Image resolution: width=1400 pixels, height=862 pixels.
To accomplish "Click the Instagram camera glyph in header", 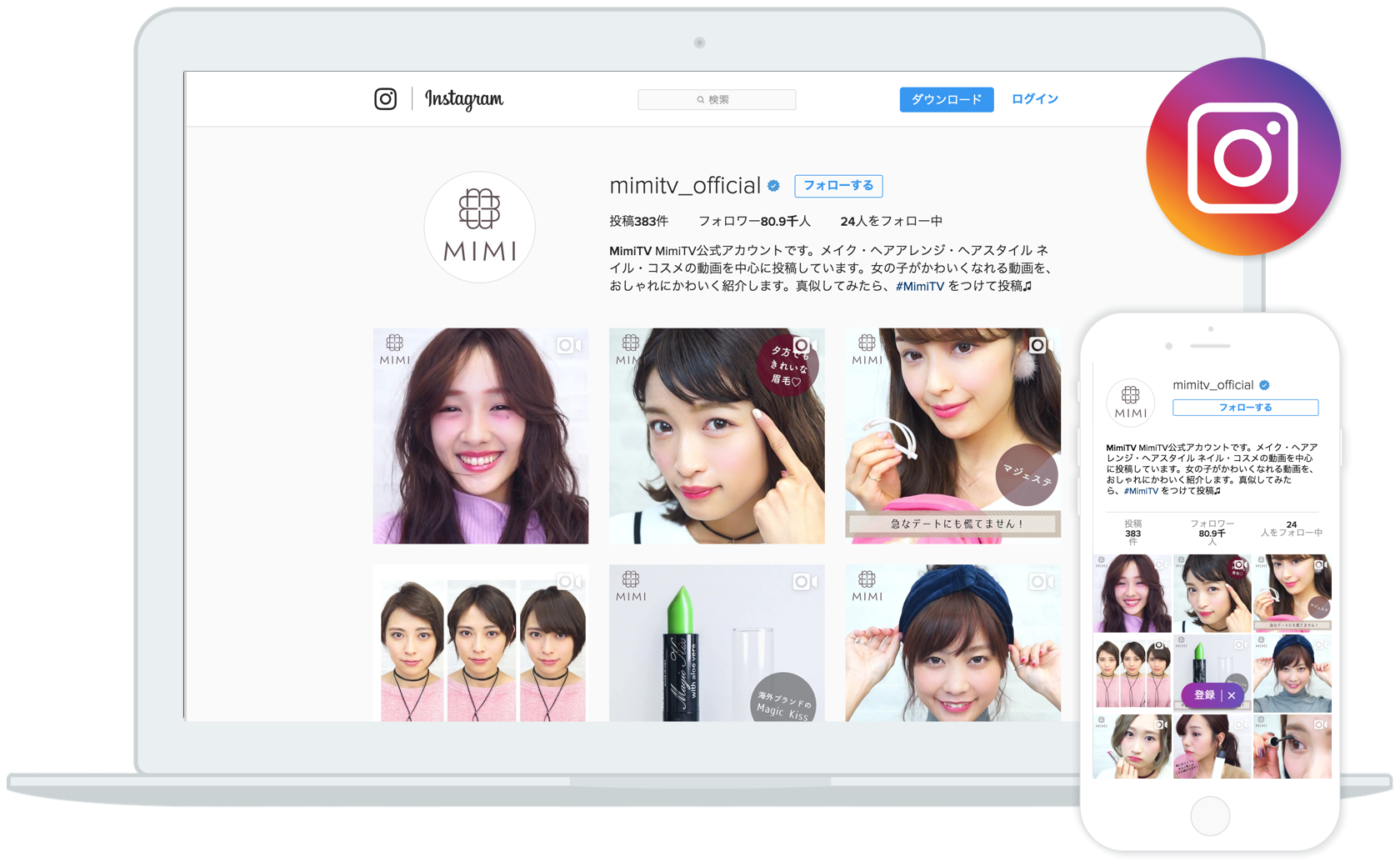I will (385, 99).
